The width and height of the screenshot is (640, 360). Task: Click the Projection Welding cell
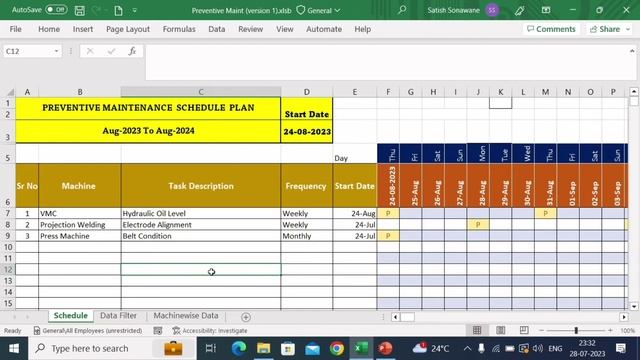pyautogui.click(x=80, y=224)
